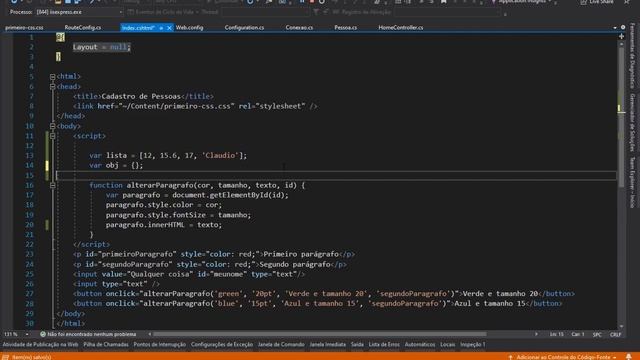Click 'paragrafo.innerHTML = texto;' line
Screen dimensions: 640x360
[x=164, y=225]
